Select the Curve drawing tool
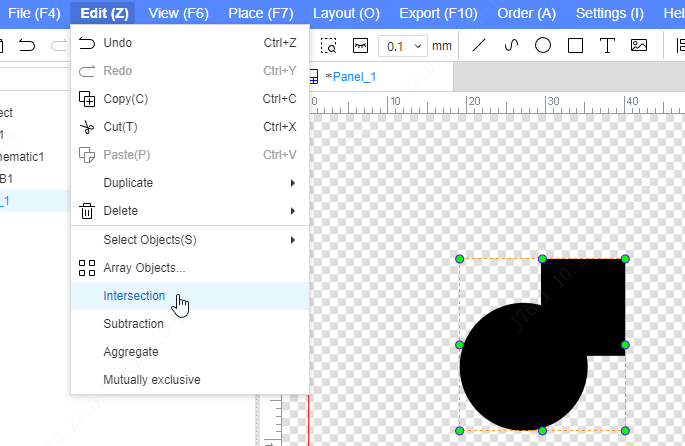Screen dimensions: 685x446 click(x=511, y=46)
